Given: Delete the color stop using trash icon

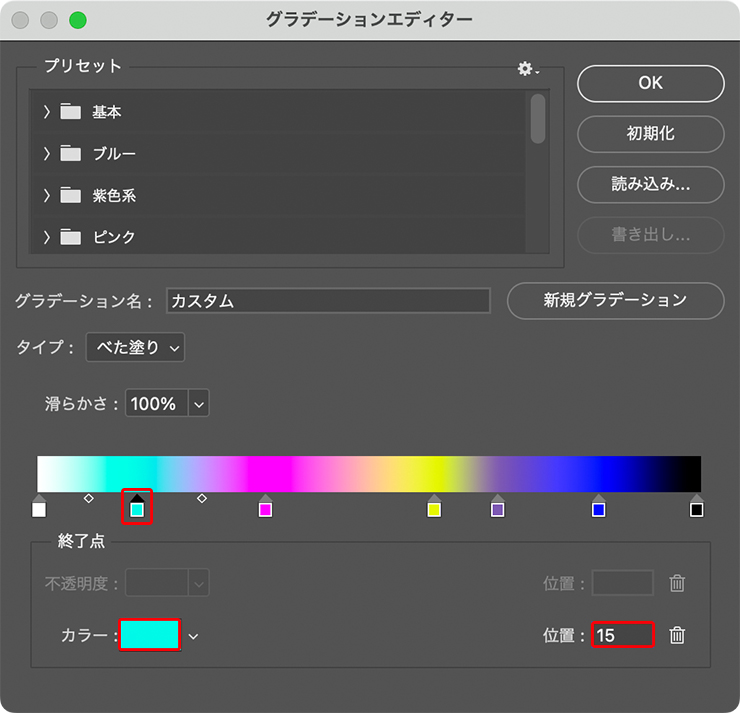Looking at the screenshot, I should point(677,635).
